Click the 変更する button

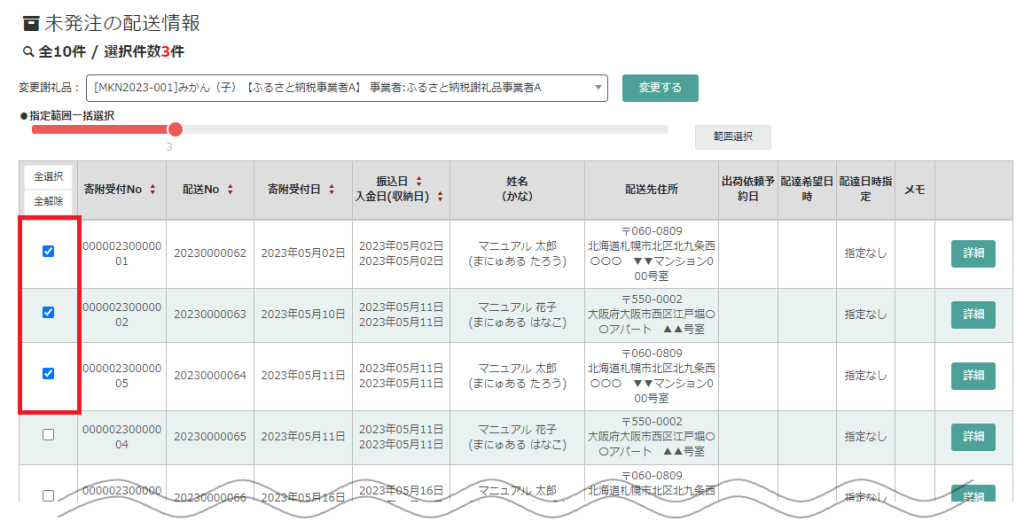(x=660, y=88)
